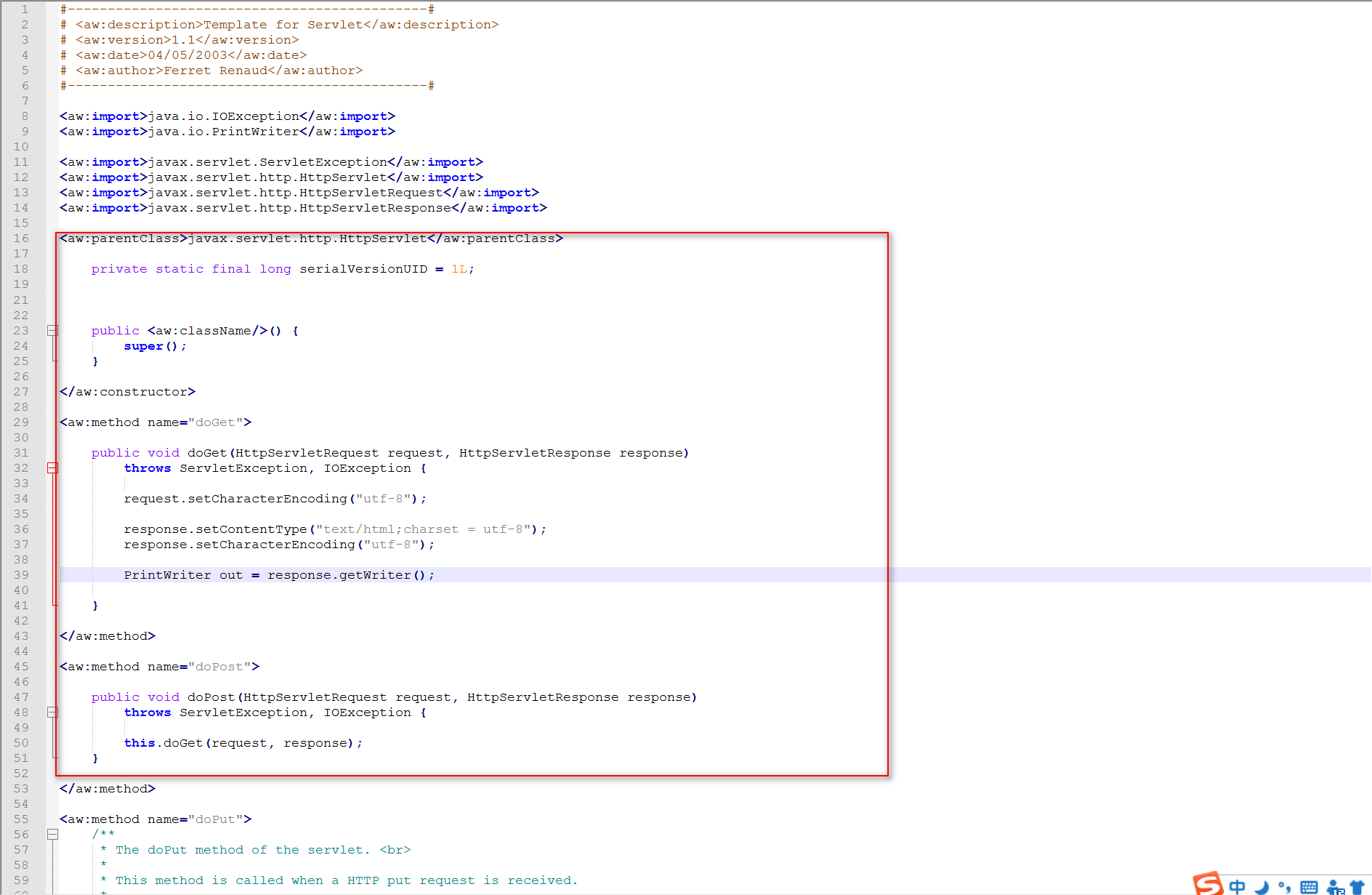Collapse the doGet body at line 32
Screen dimensions: 1372x895
(x=52, y=468)
